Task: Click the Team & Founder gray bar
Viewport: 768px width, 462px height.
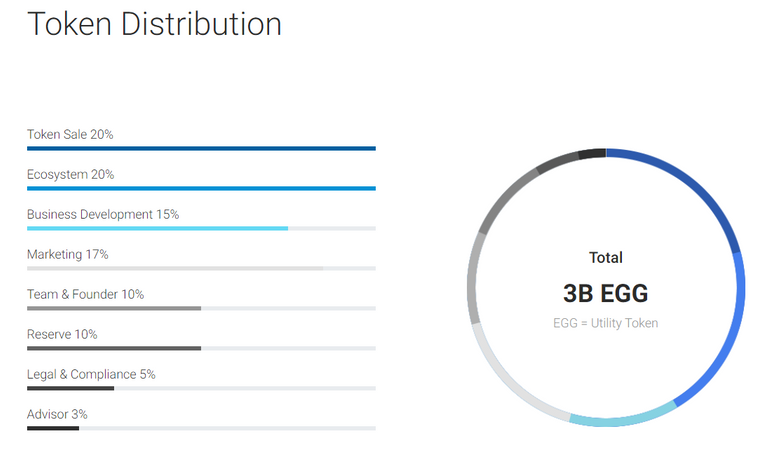Action: pos(114,308)
